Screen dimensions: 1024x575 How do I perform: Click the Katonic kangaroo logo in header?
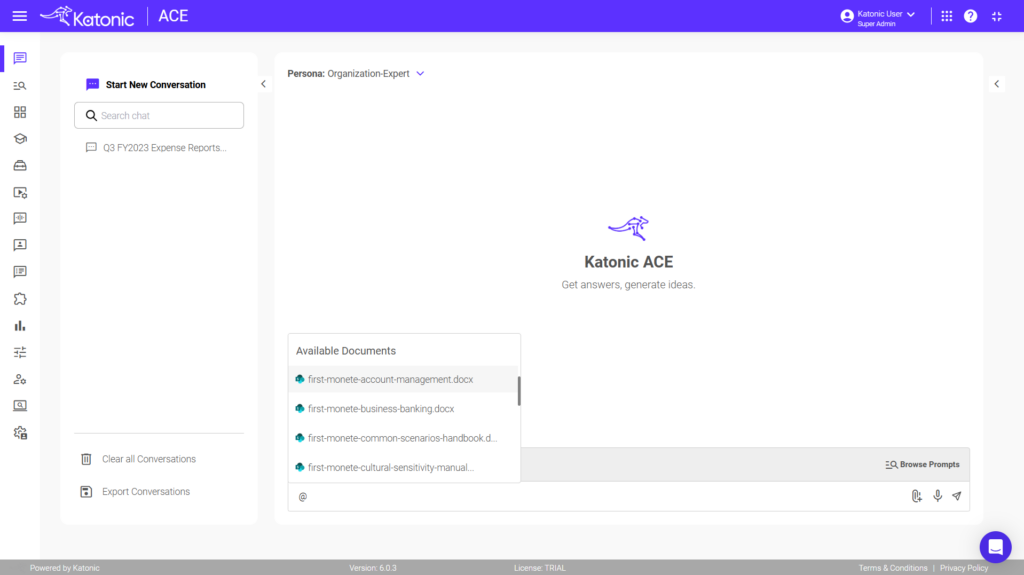click(x=87, y=16)
